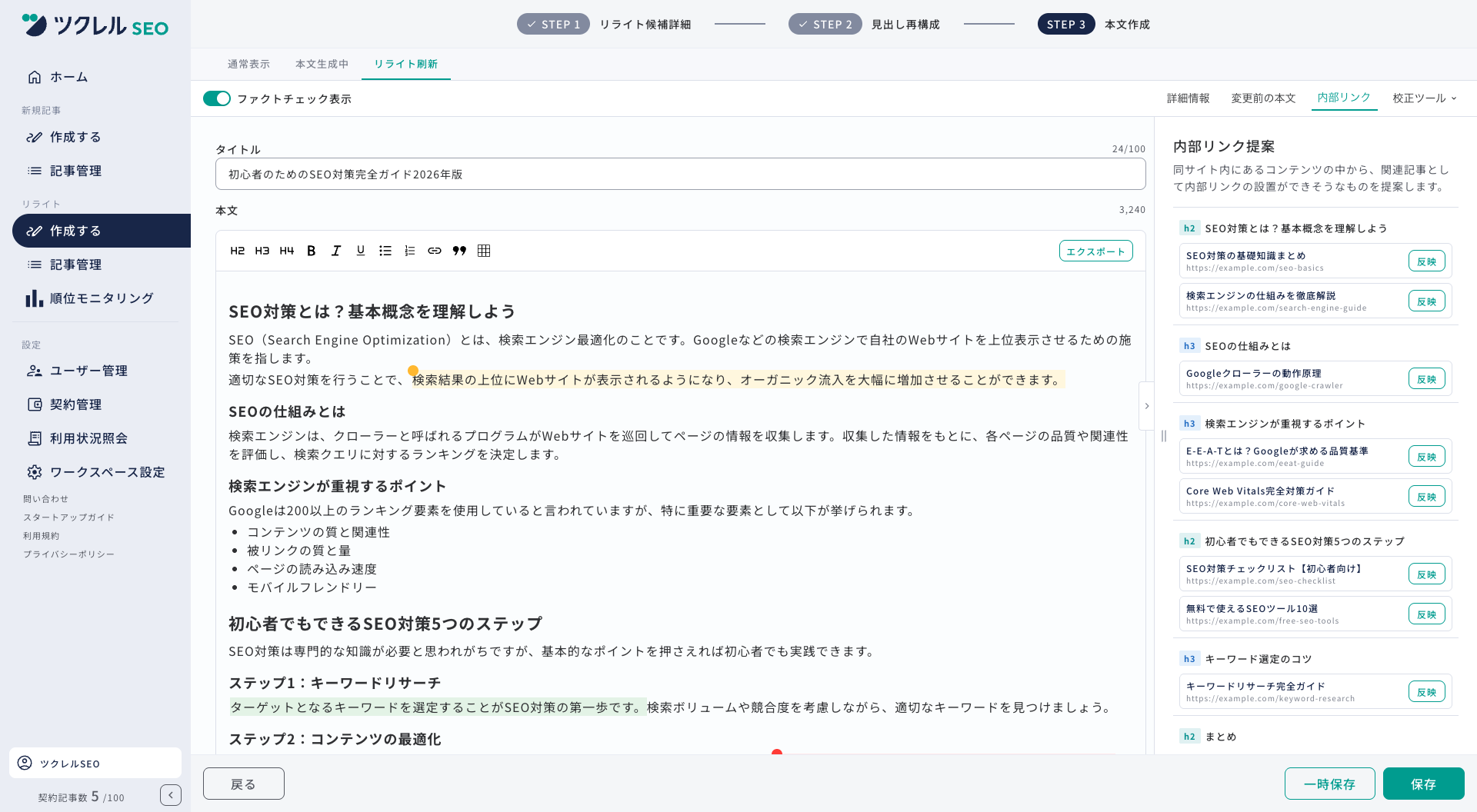Screen dimensions: 1477x812
Task: Toggle underline formatting in editor toolbar
Action: coord(361,251)
